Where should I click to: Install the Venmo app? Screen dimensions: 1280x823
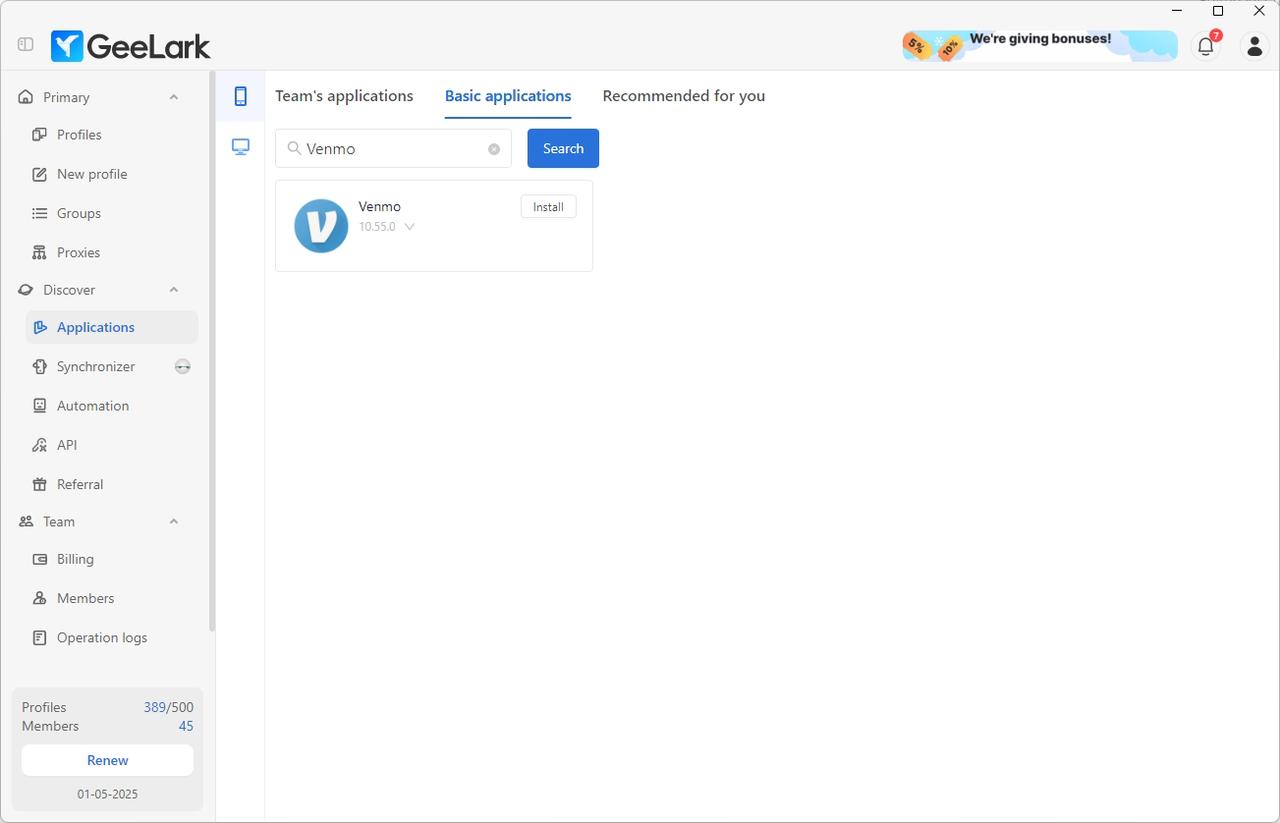(x=548, y=207)
